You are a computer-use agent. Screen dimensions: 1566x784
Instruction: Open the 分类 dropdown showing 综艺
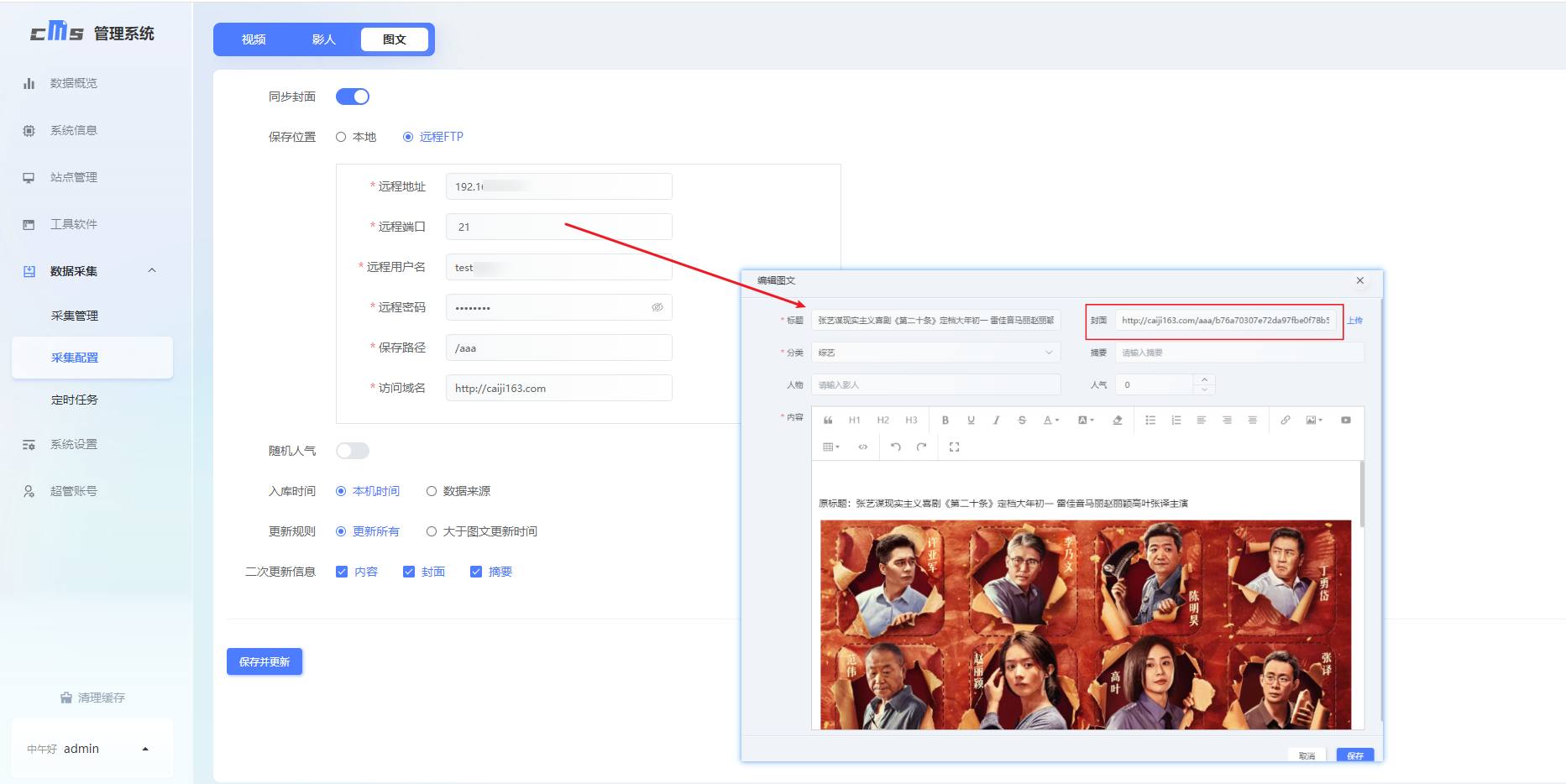pos(936,353)
